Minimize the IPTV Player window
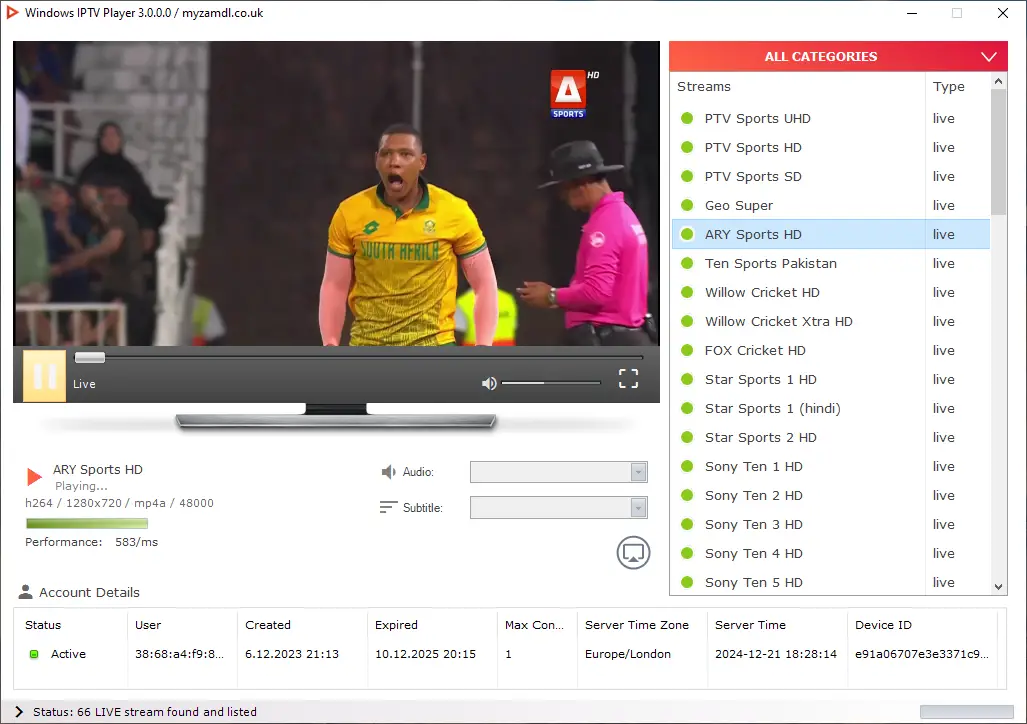The width and height of the screenshot is (1027, 724). (912, 13)
